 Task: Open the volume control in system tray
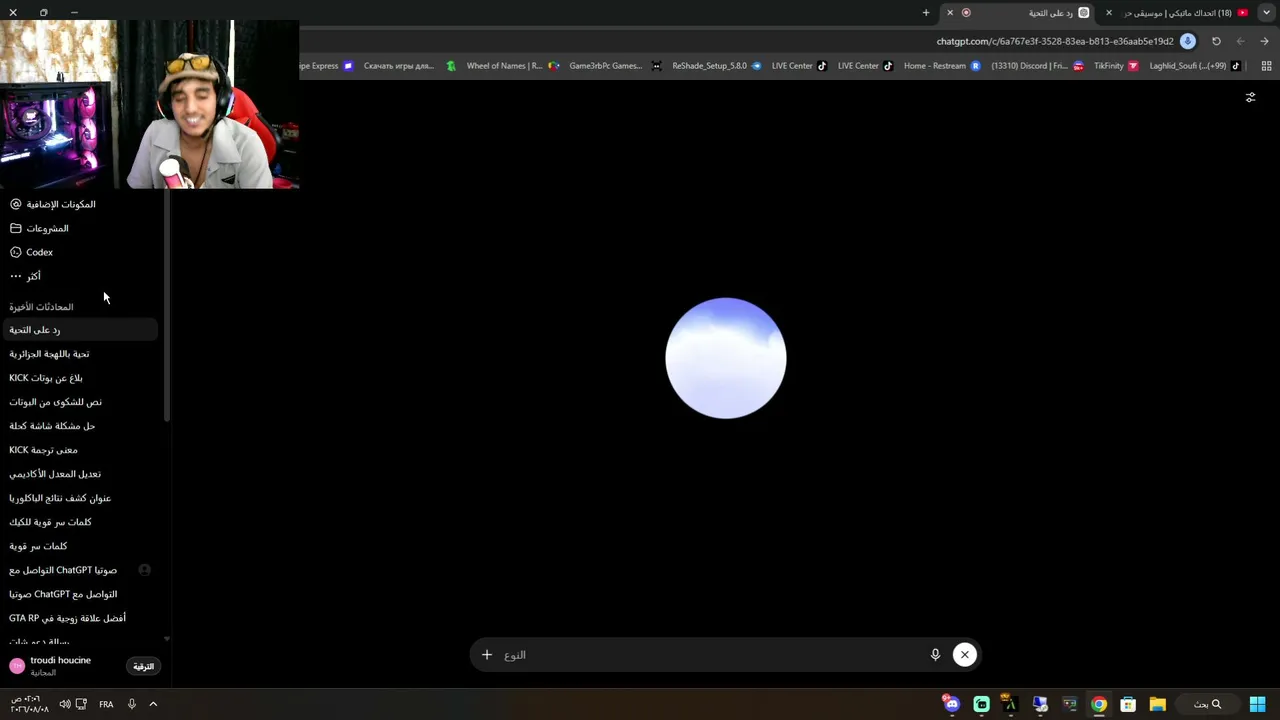(64, 704)
